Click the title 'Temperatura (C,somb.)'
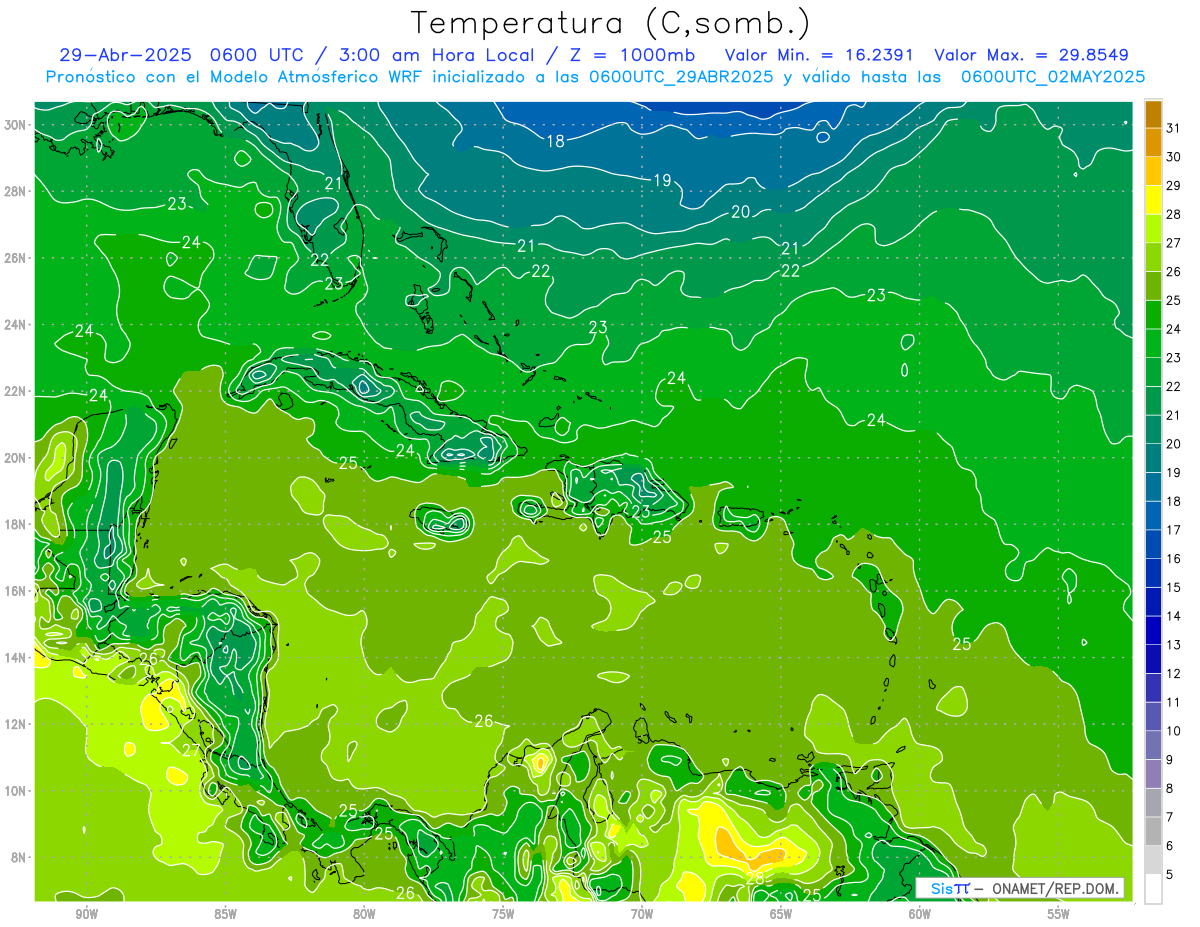 [x=610, y=23]
